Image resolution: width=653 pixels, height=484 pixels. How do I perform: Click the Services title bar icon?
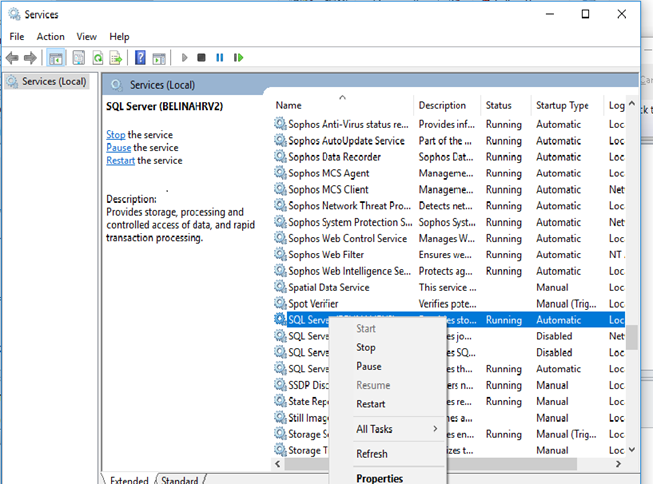click(x=14, y=14)
